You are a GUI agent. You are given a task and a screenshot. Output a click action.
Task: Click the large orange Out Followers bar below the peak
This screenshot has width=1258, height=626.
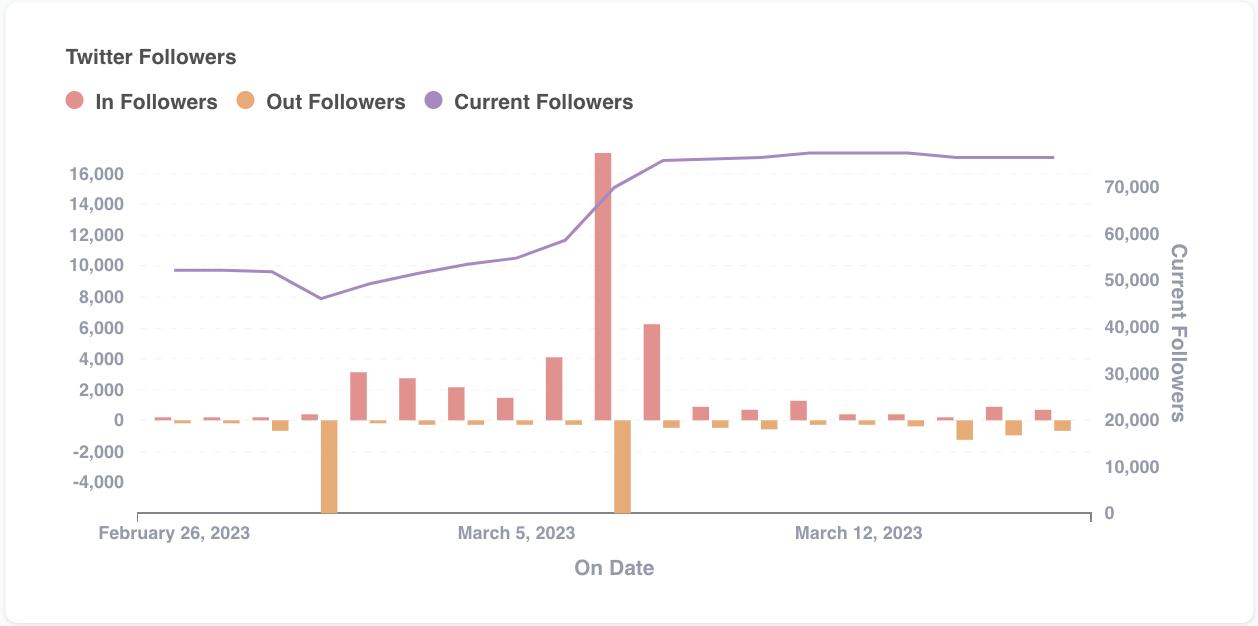[622, 466]
